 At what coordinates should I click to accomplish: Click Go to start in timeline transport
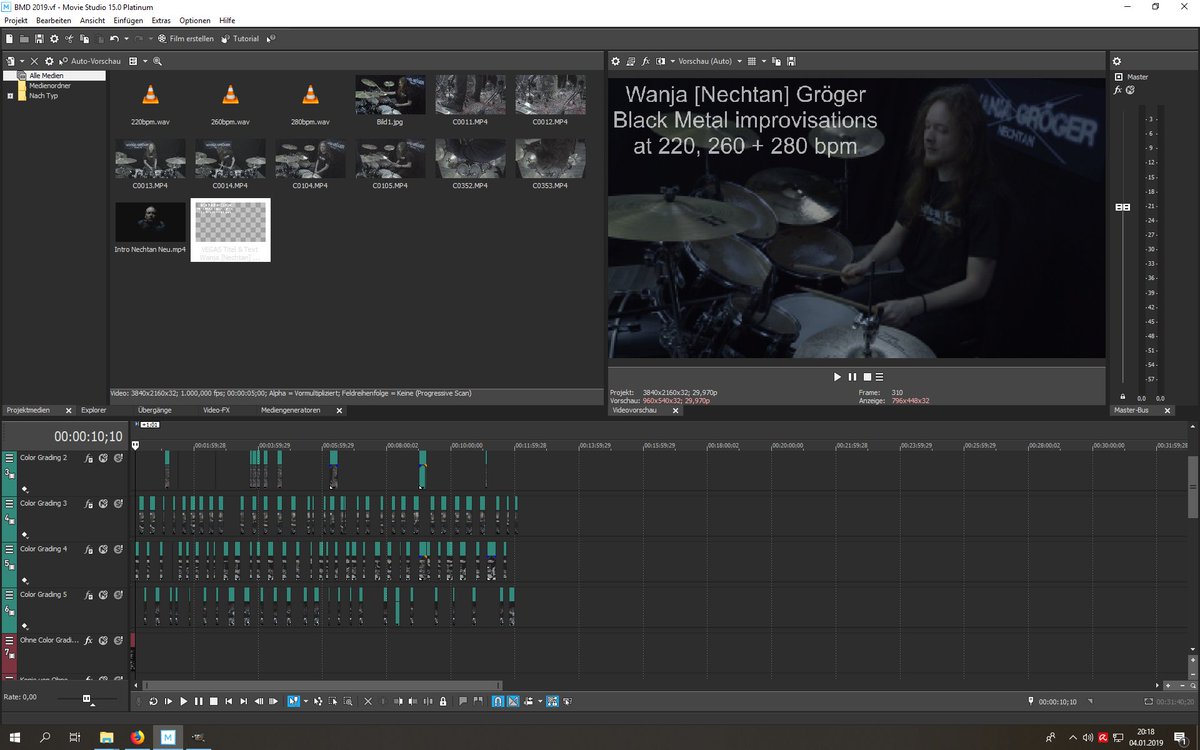coord(229,701)
